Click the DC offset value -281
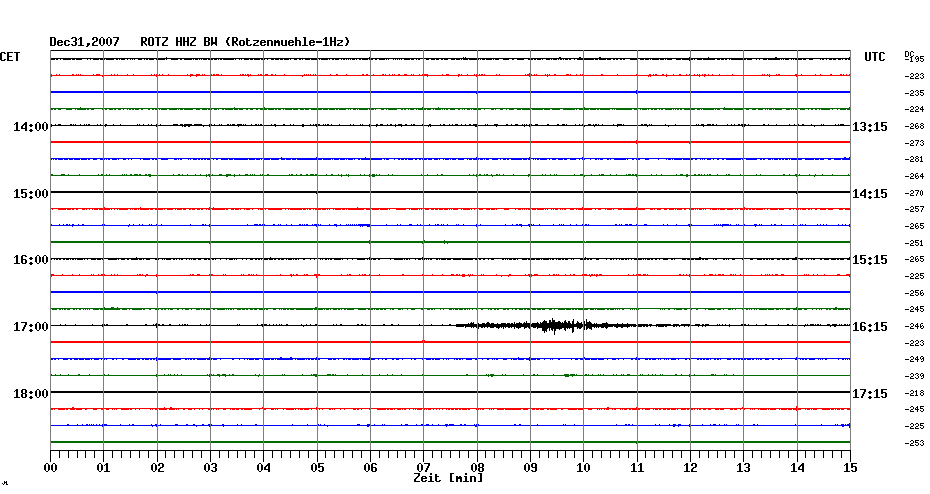The height and width of the screenshot is (494, 930). pos(914,160)
